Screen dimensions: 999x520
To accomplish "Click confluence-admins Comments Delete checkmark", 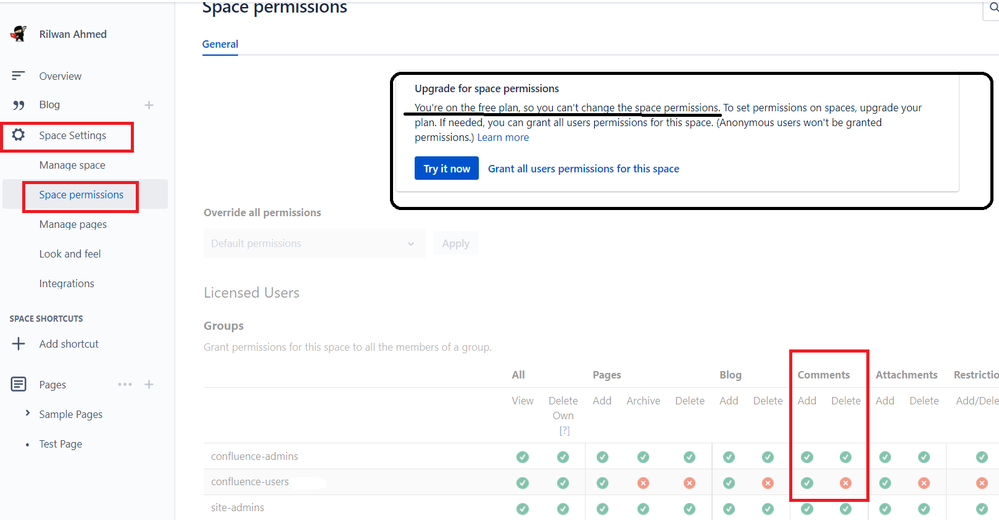I will [x=845, y=457].
